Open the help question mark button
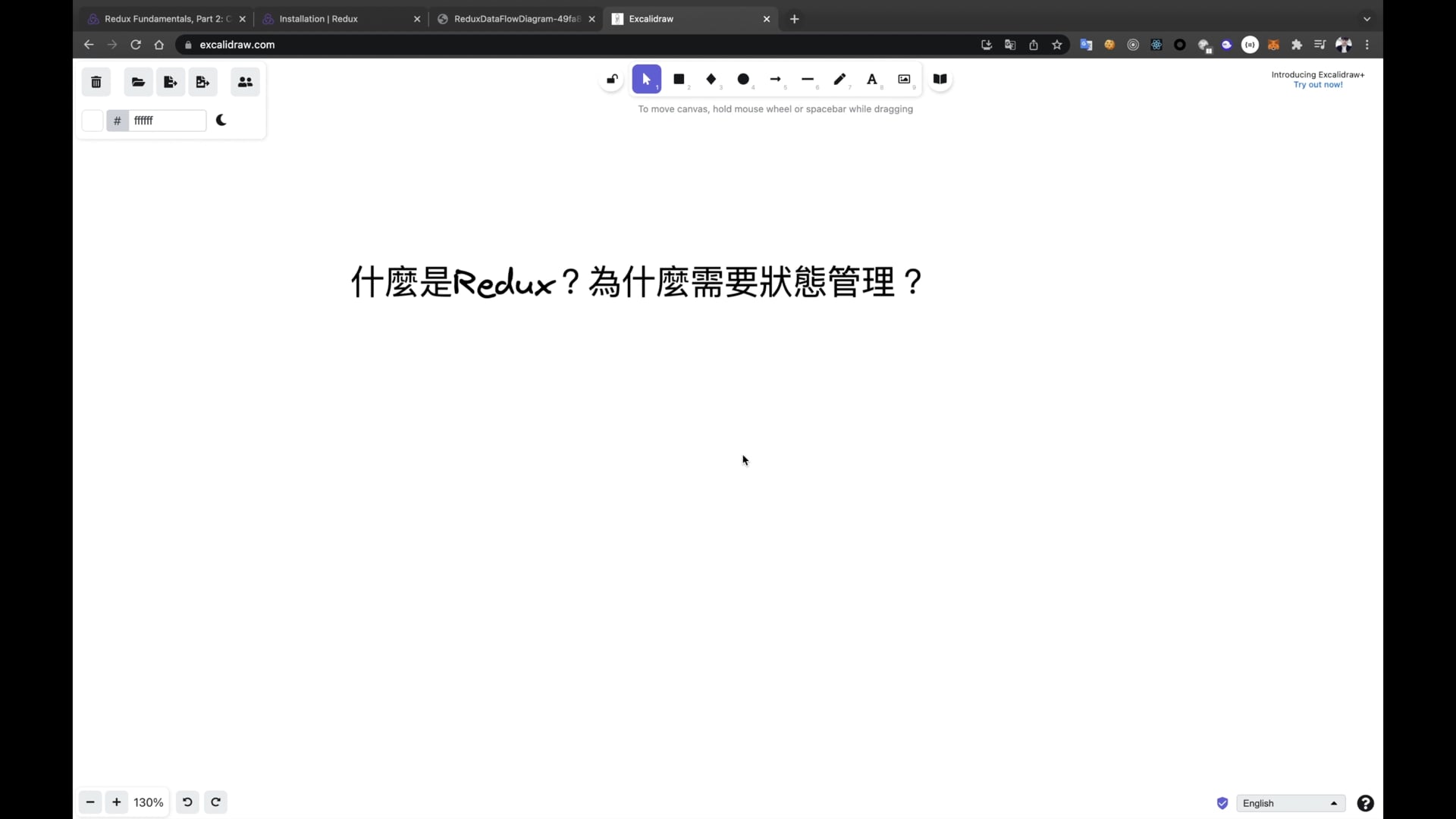 (1364, 802)
